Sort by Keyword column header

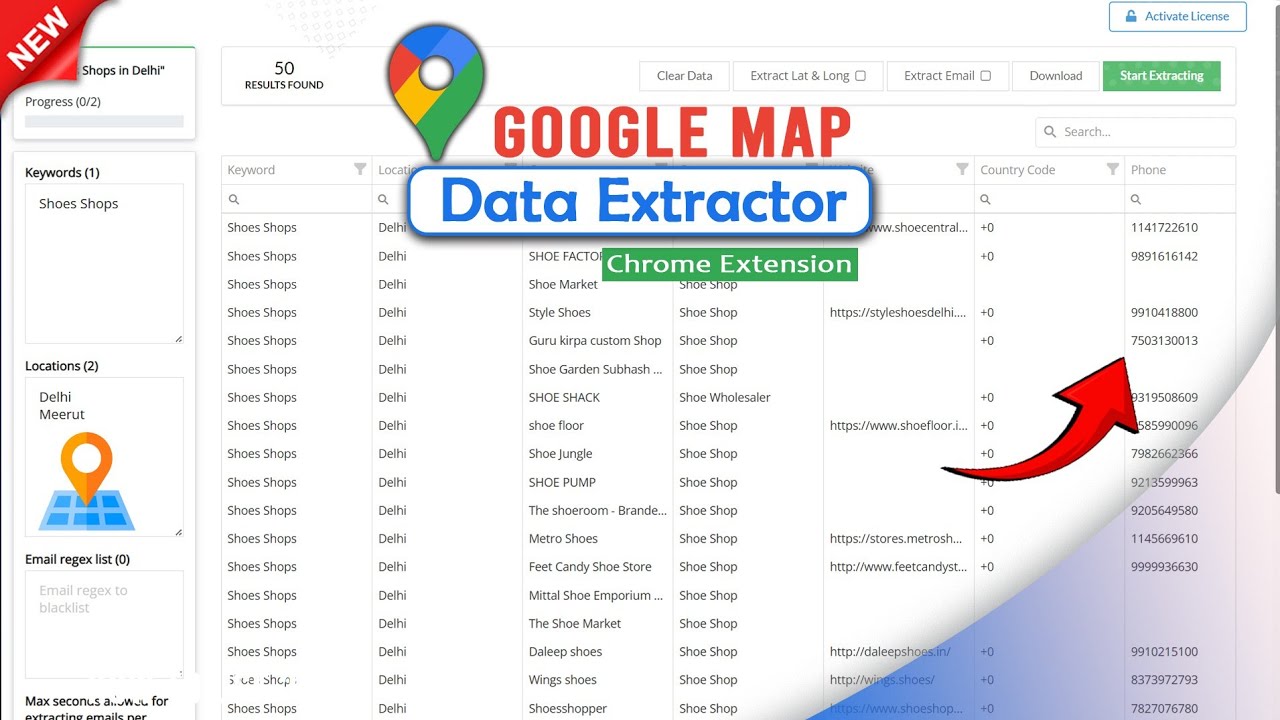click(251, 170)
